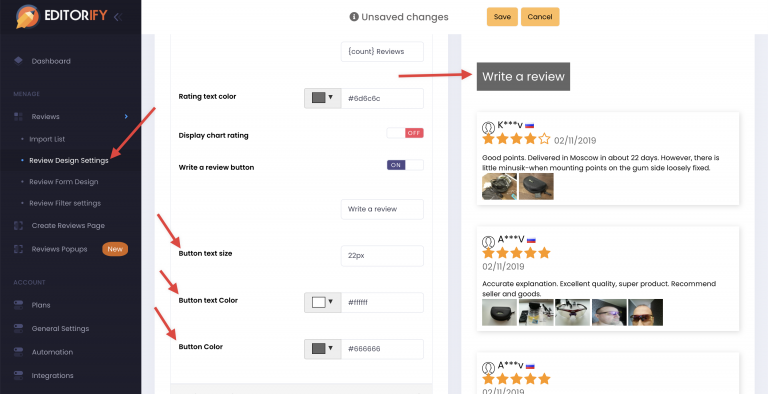Click the #ffffff hex color field
This screenshot has height=394, width=768.
coord(382,302)
